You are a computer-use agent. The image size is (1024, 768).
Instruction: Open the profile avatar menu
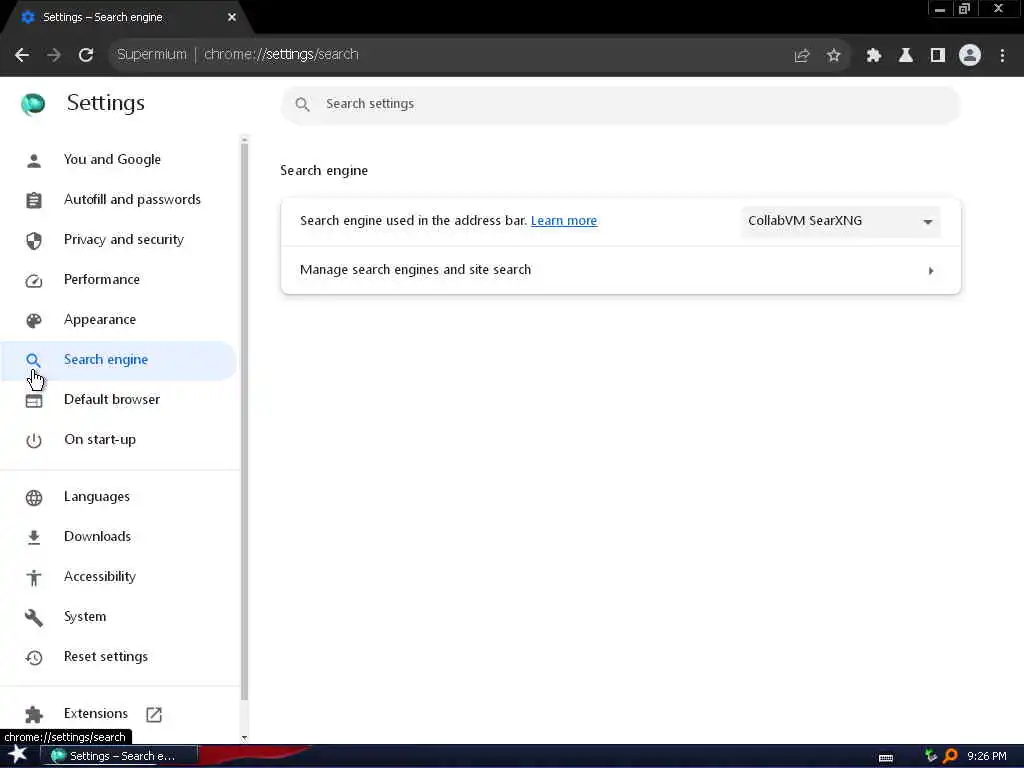pyautogui.click(x=970, y=55)
